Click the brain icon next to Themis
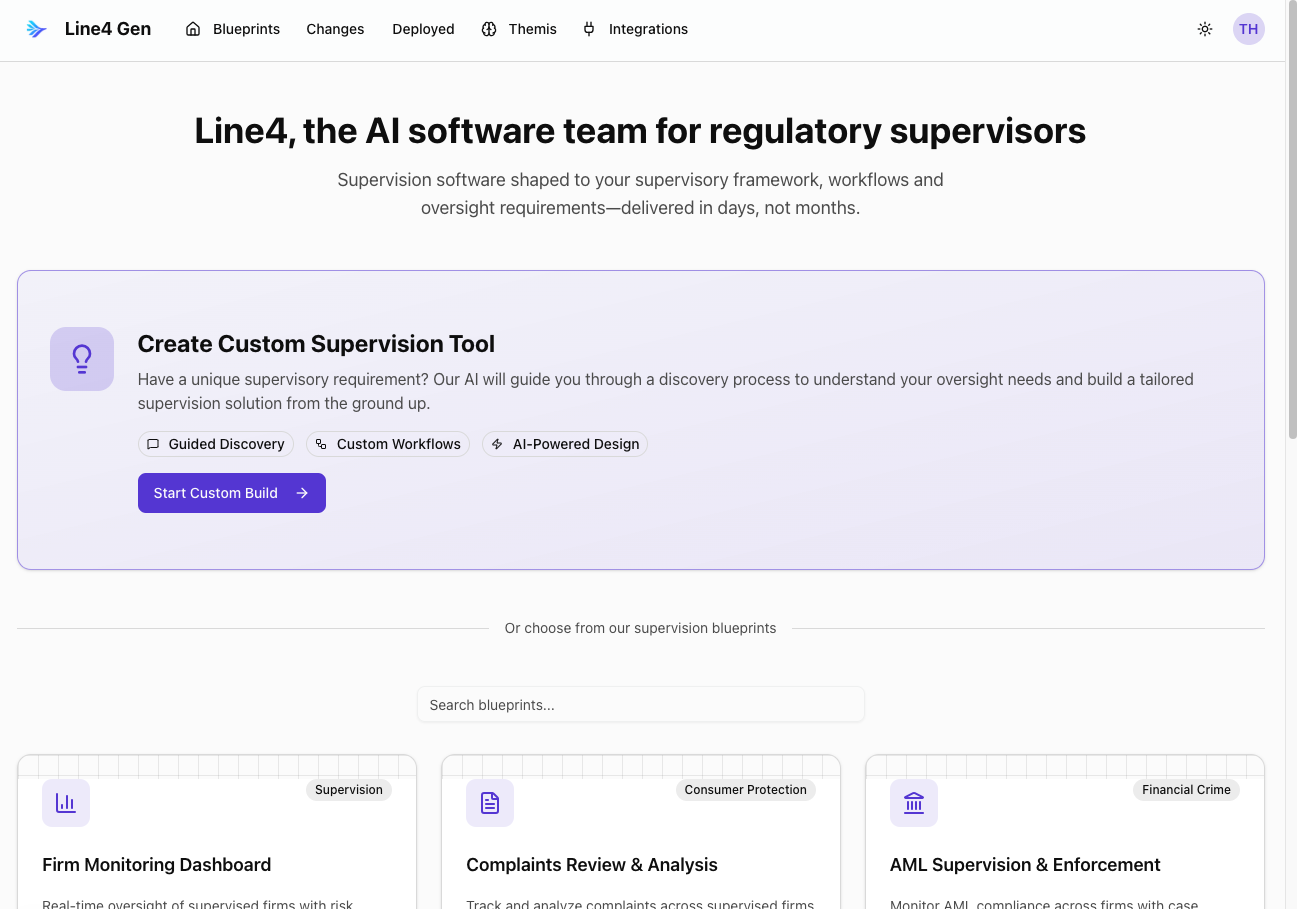 [489, 29]
